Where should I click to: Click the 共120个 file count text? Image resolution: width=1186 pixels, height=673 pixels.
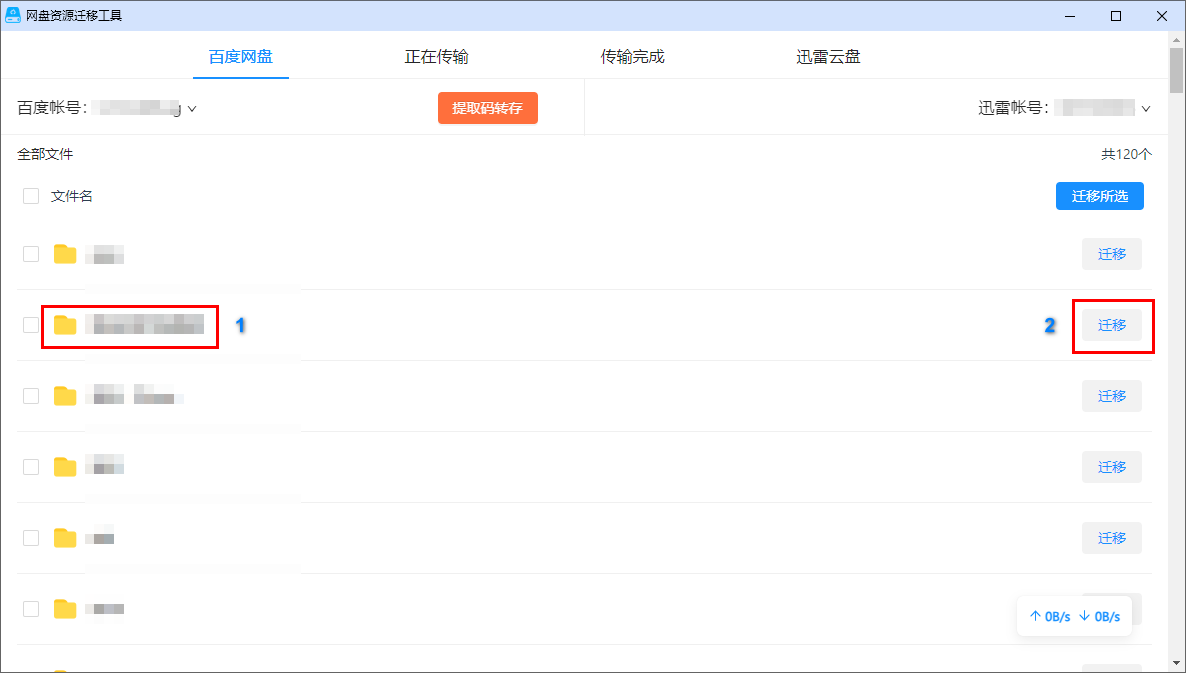tap(1126, 154)
